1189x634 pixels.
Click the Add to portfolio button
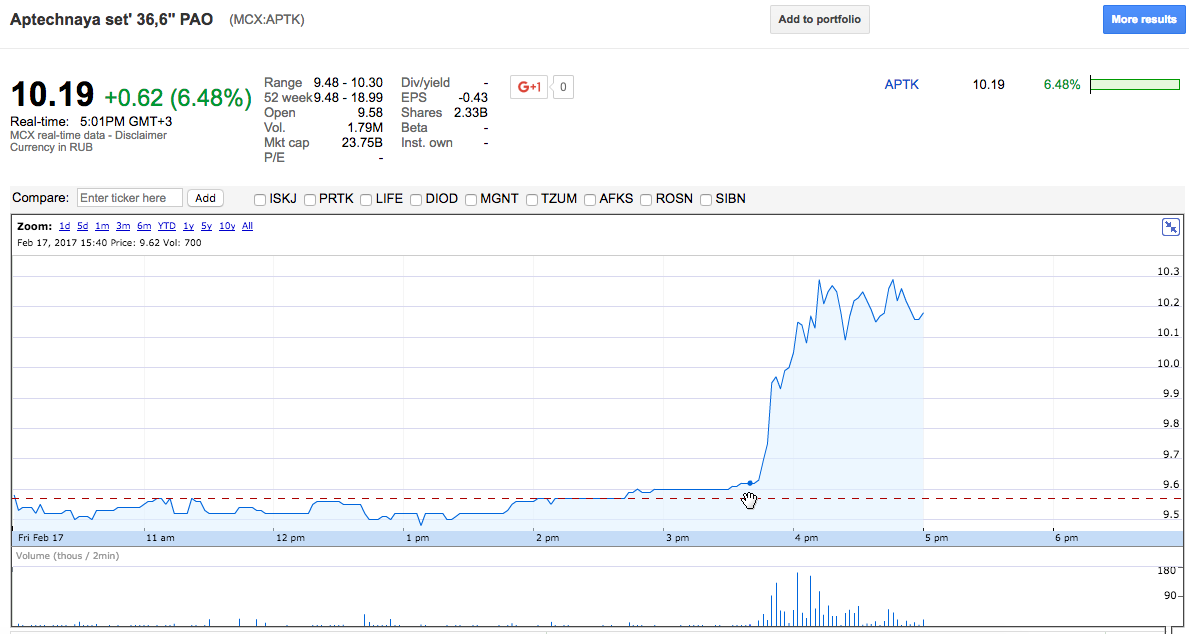coord(820,20)
